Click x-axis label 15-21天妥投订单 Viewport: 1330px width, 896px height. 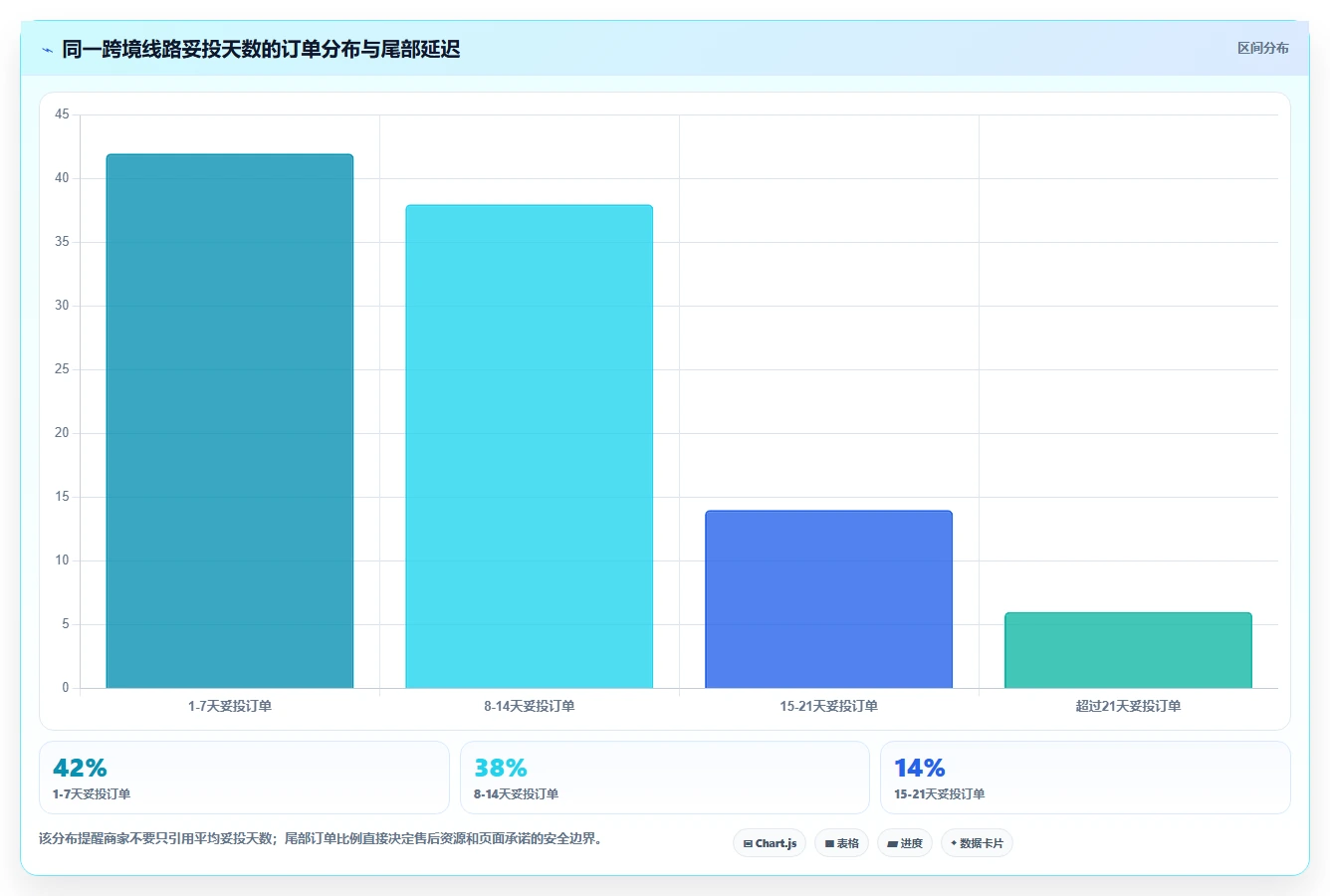[829, 706]
